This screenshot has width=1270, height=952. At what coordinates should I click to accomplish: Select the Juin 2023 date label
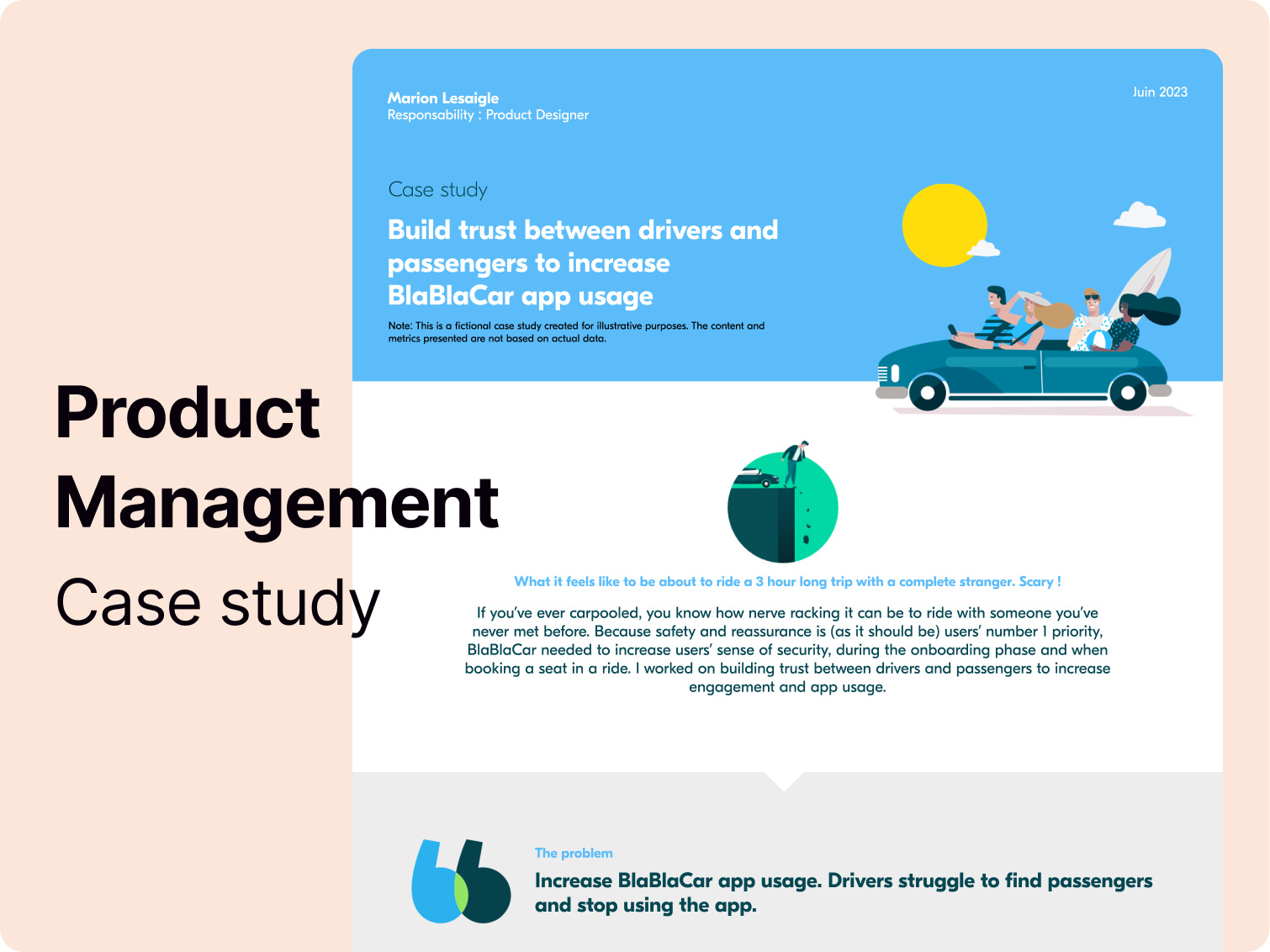point(1160,93)
